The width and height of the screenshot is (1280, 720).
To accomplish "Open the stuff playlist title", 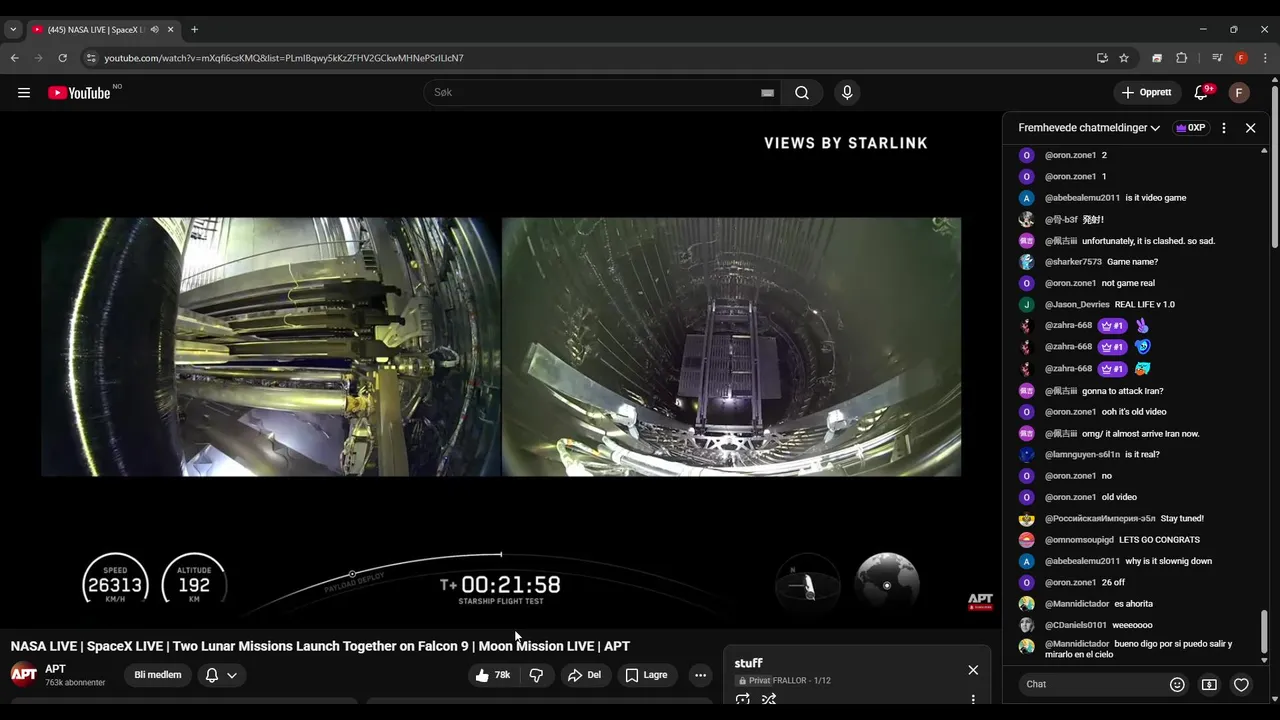I will [x=748, y=663].
